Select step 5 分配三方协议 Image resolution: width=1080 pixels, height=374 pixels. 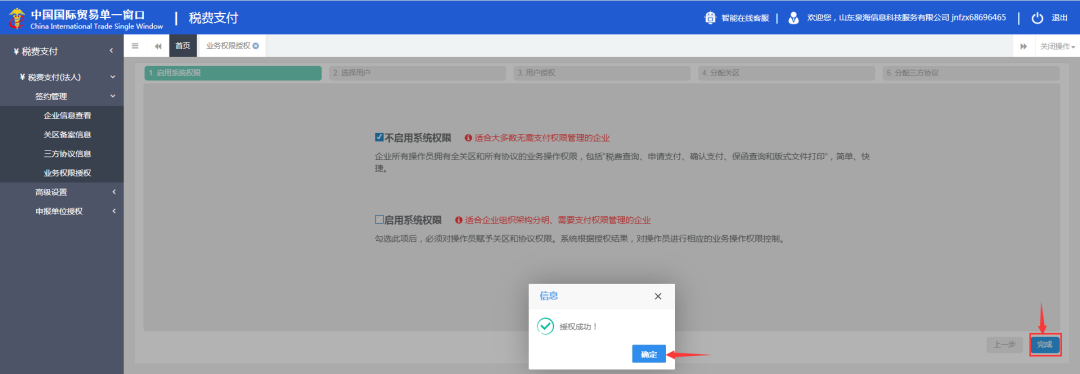971,73
